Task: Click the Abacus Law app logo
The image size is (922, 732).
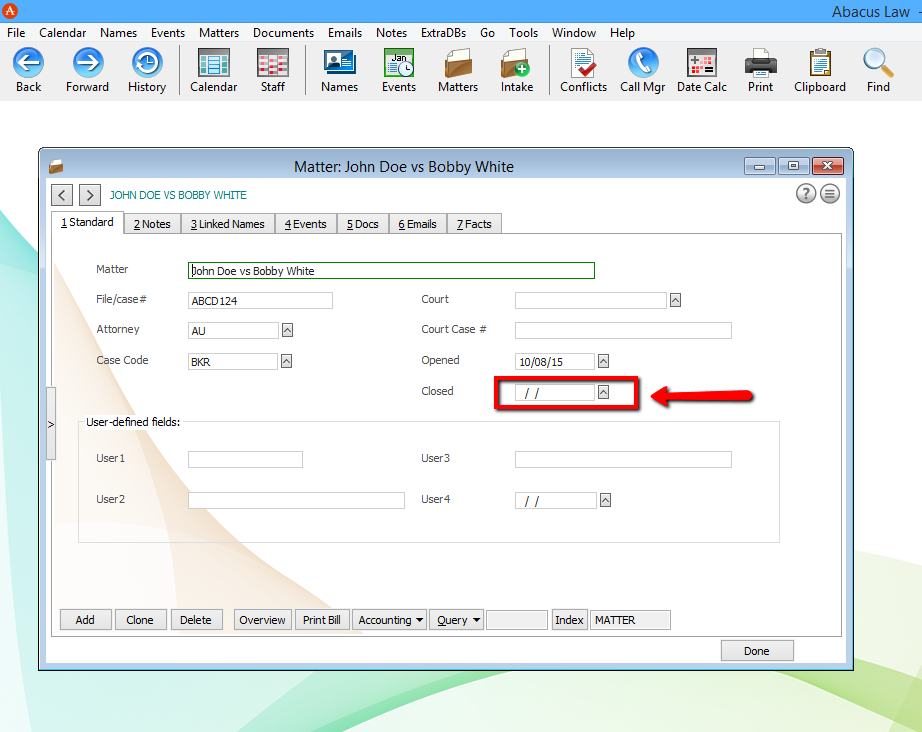Action: pyautogui.click(x=10, y=11)
